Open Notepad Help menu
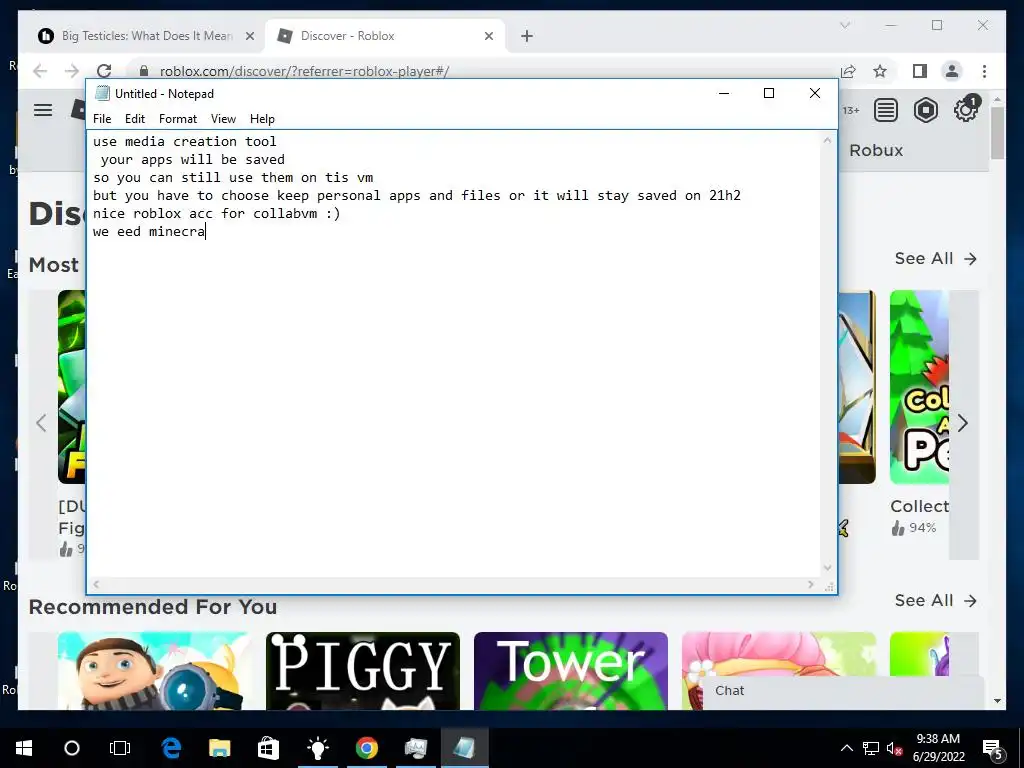The height and width of the screenshot is (768, 1024). [262, 119]
